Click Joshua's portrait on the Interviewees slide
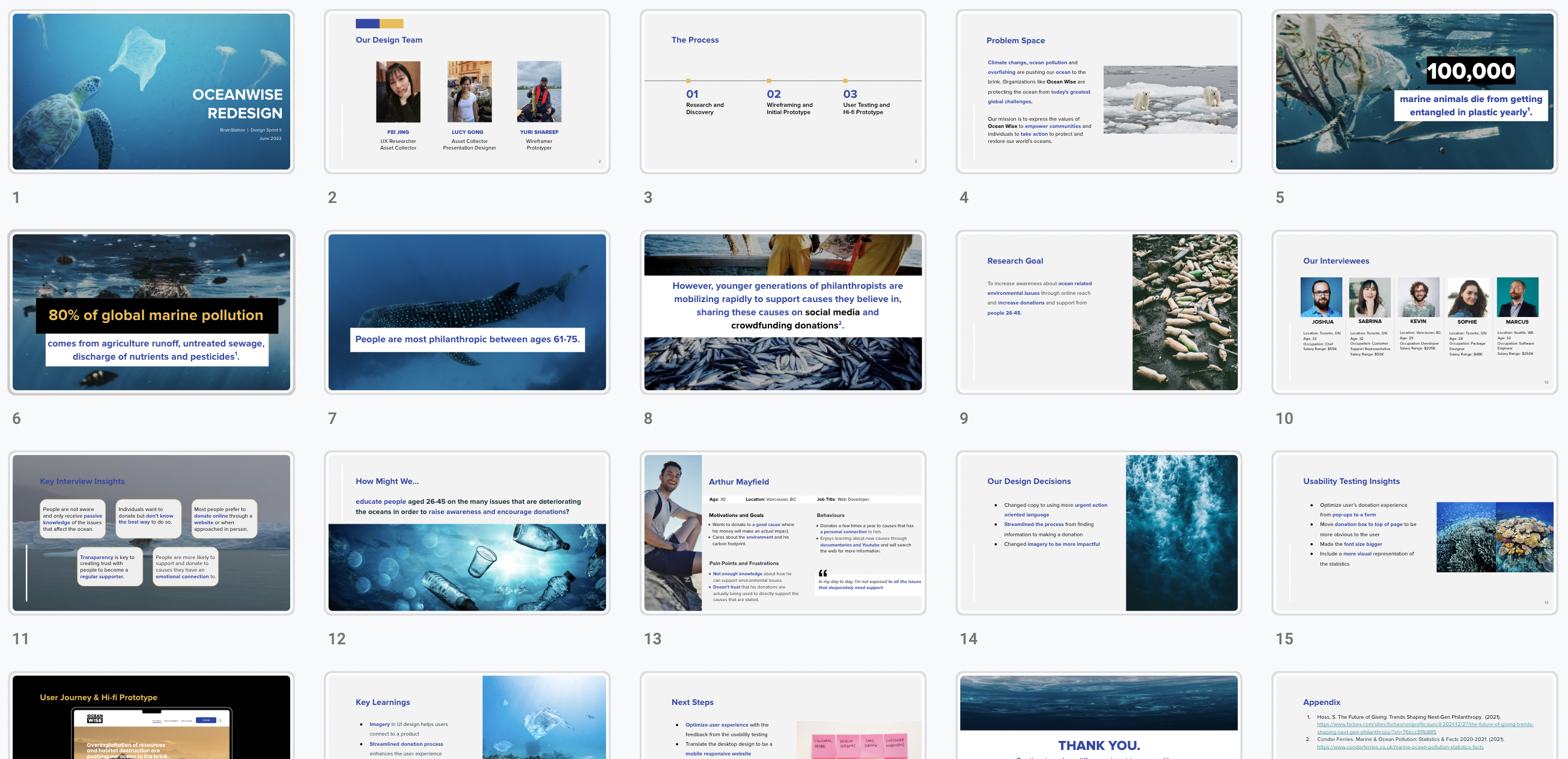1568x759 pixels. click(1321, 297)
